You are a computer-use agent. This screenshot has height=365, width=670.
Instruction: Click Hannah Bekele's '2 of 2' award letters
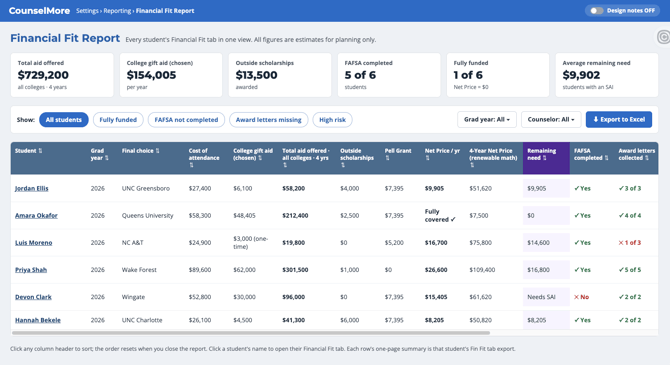tap(630, 320)
